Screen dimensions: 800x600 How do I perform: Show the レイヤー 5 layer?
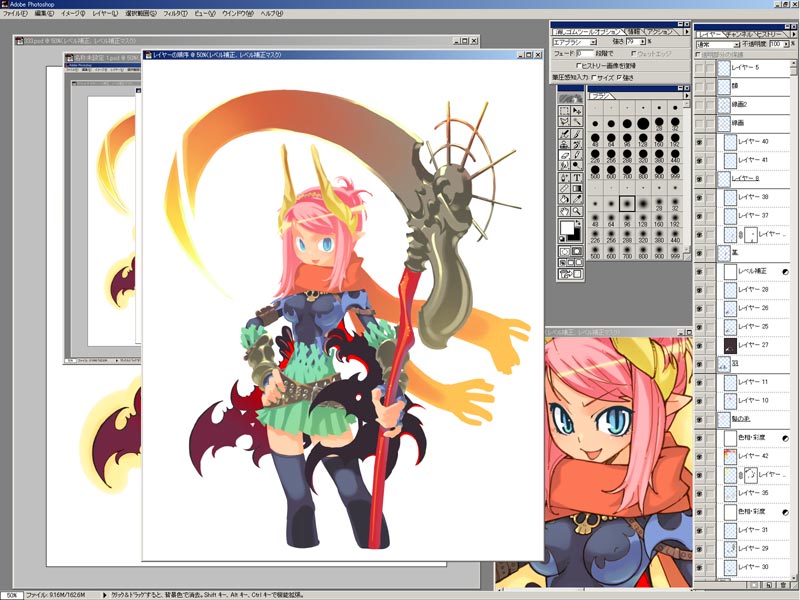pyautogui.click(x=699, y=68)
